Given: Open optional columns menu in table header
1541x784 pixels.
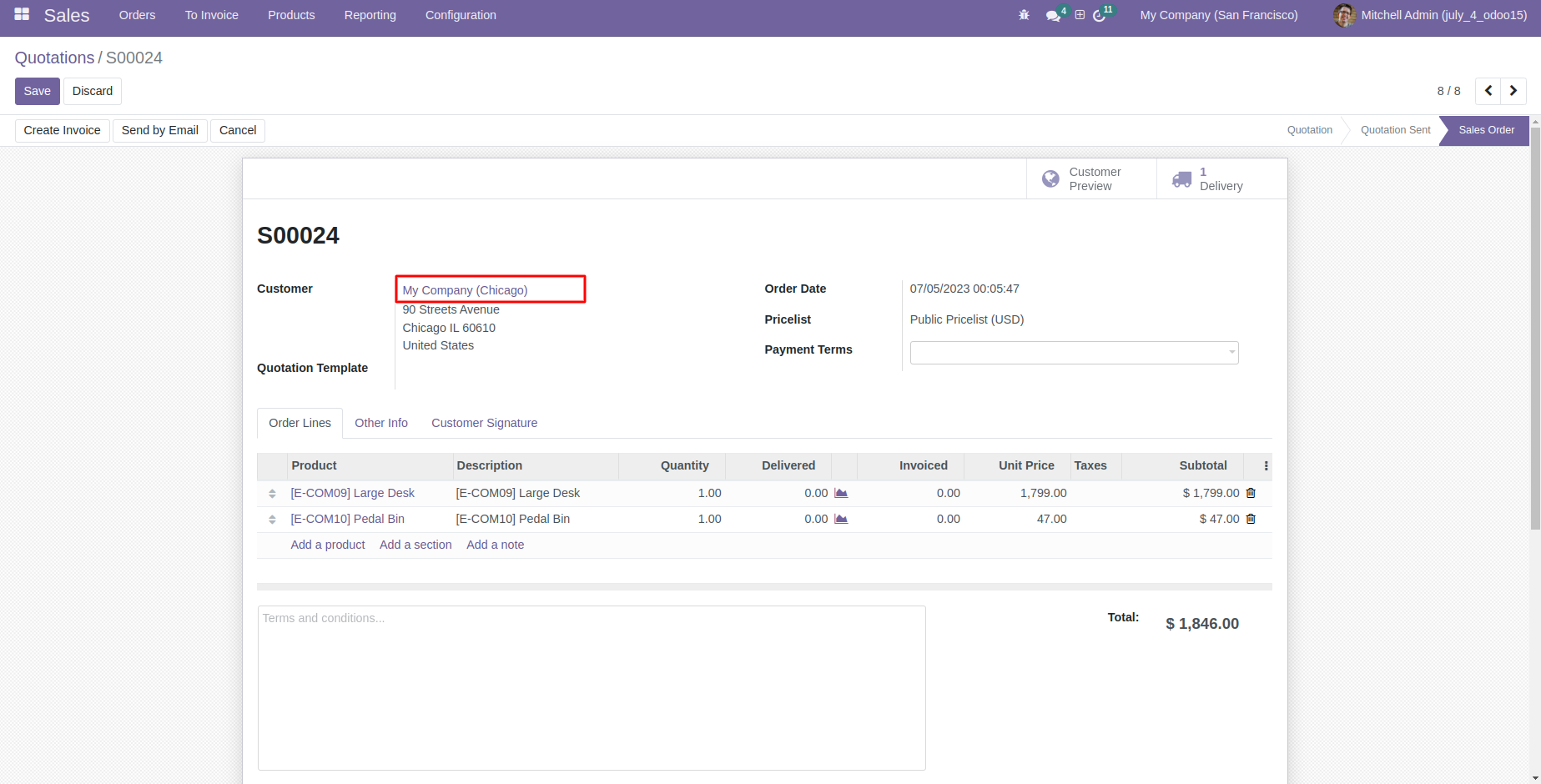Looking at the screenshot, I should [x=1266, y=466].
